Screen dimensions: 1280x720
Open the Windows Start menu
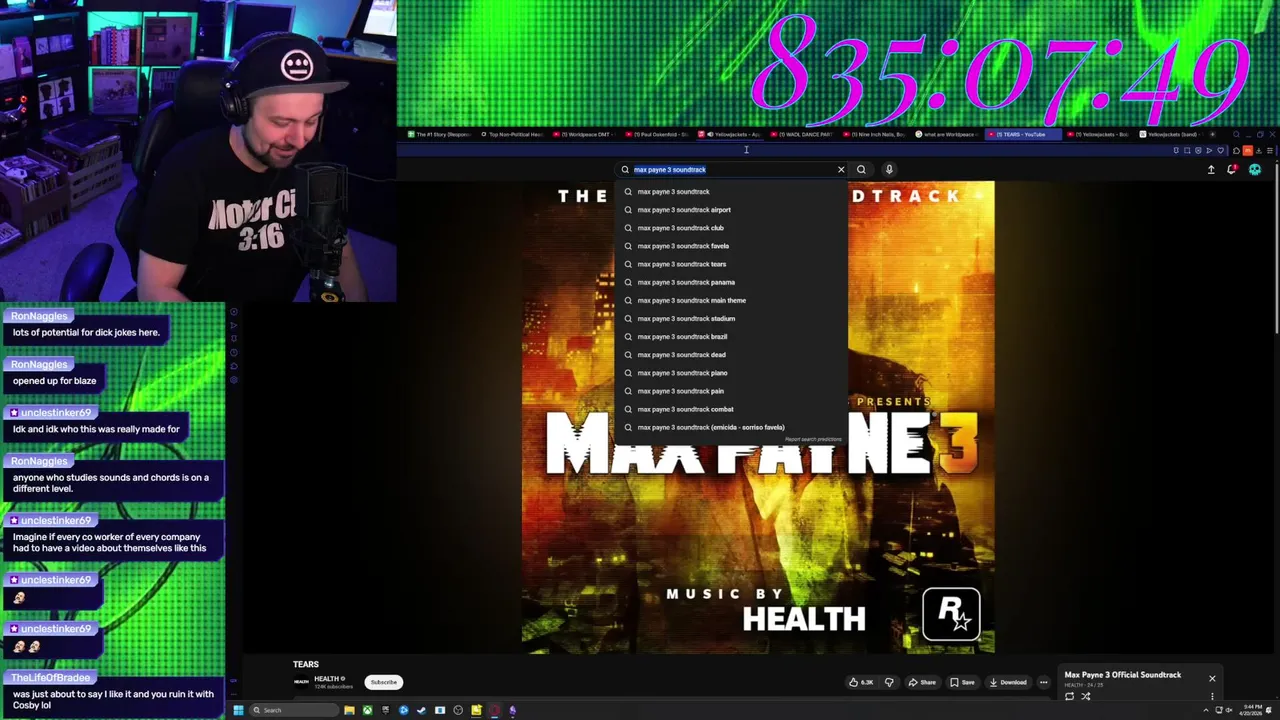tap(238, 710)
